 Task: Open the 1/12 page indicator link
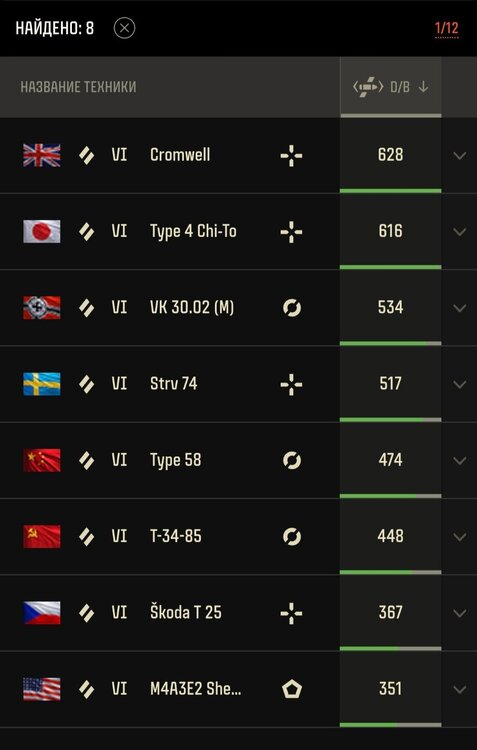tap(446, 28)
